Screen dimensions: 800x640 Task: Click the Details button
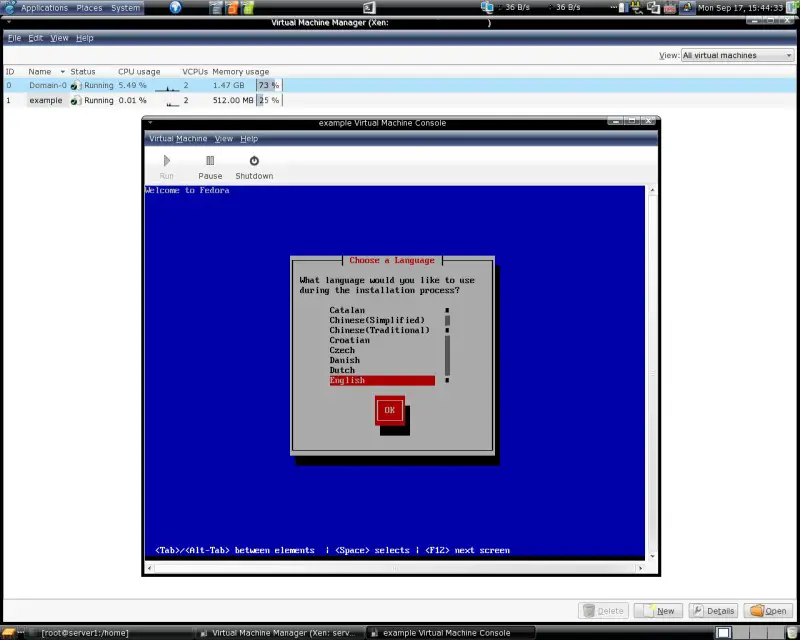click(713, 611)
